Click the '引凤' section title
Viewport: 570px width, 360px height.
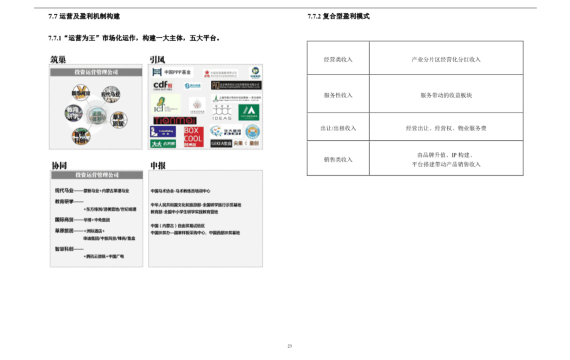pyautogui.click(x=157, y=60)
